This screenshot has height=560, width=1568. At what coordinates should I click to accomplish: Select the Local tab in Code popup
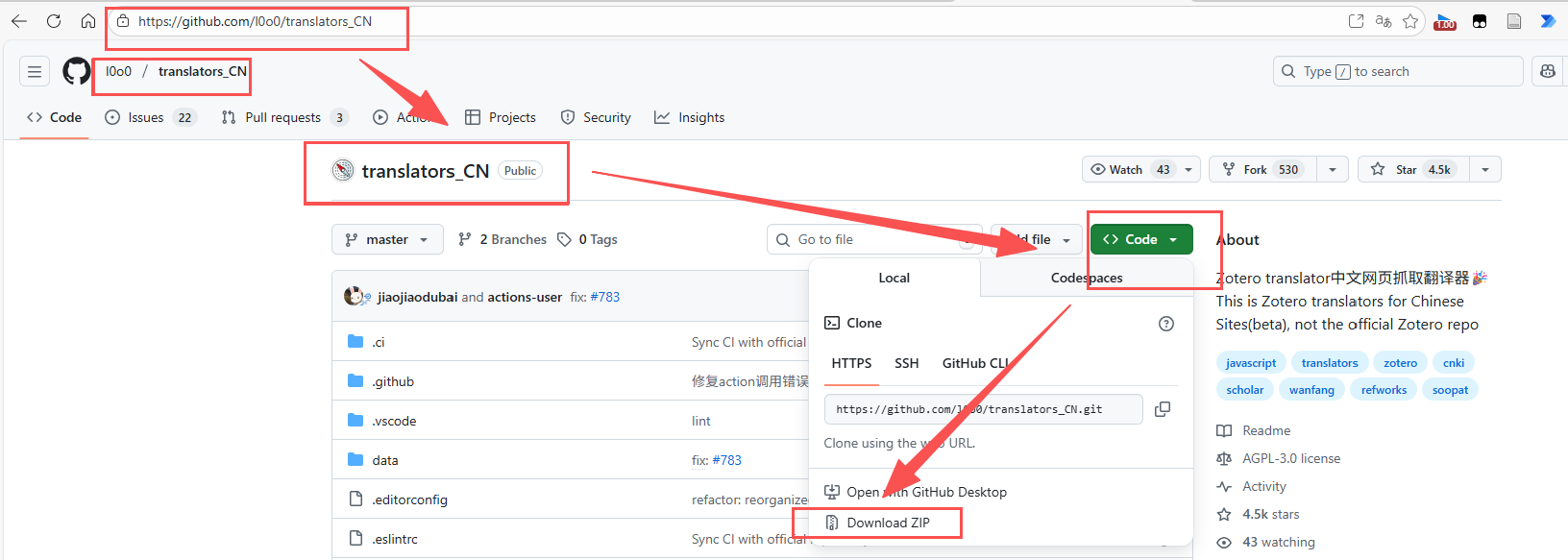[x=894, y=278]
